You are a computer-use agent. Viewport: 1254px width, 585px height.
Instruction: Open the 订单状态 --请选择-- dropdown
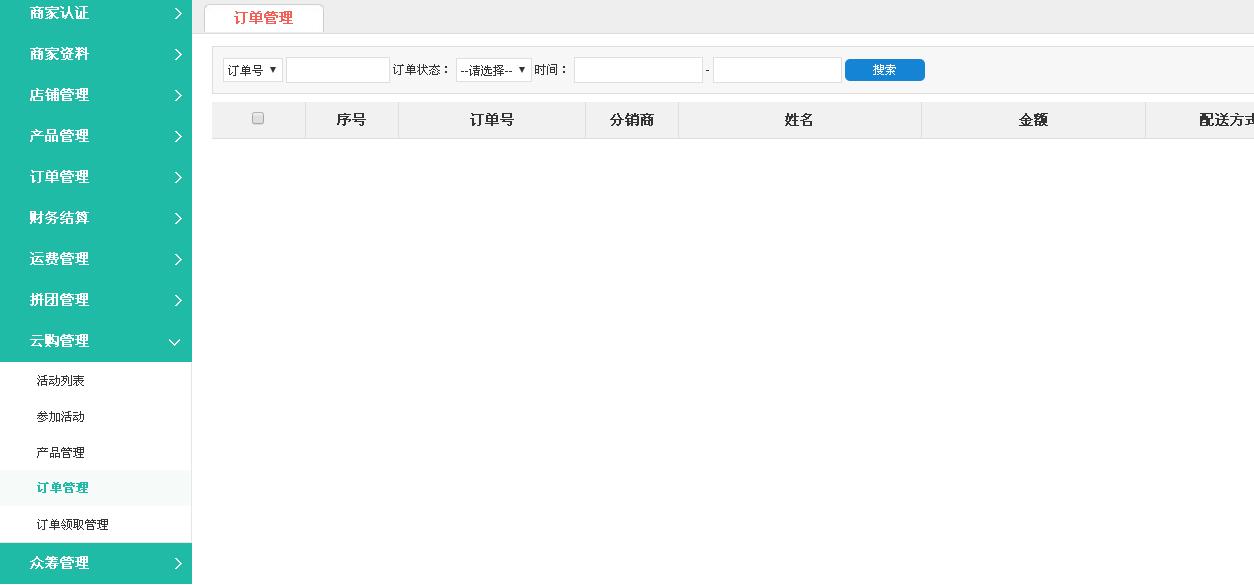493,70
